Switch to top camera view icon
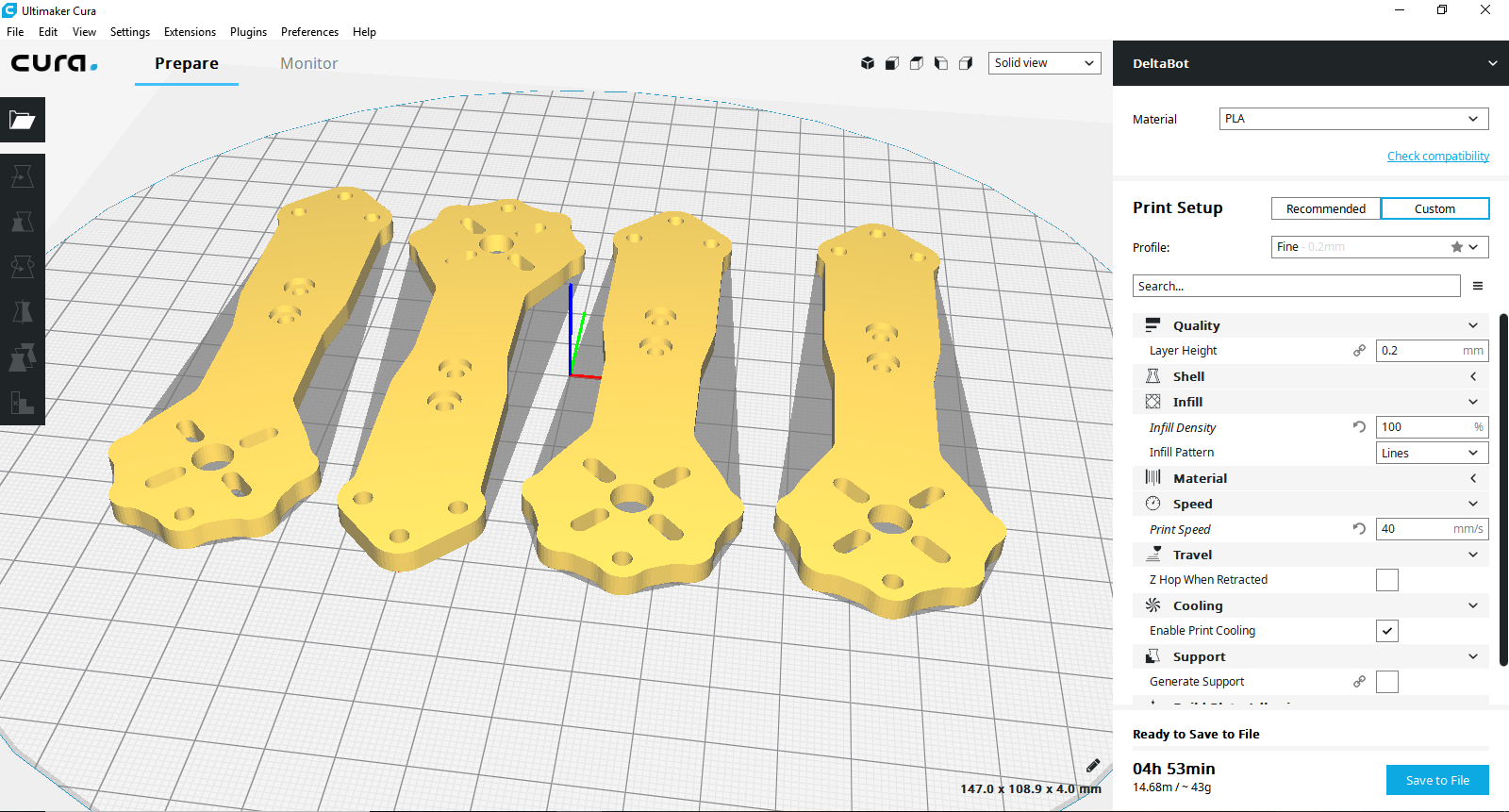 tap(917, 63)
